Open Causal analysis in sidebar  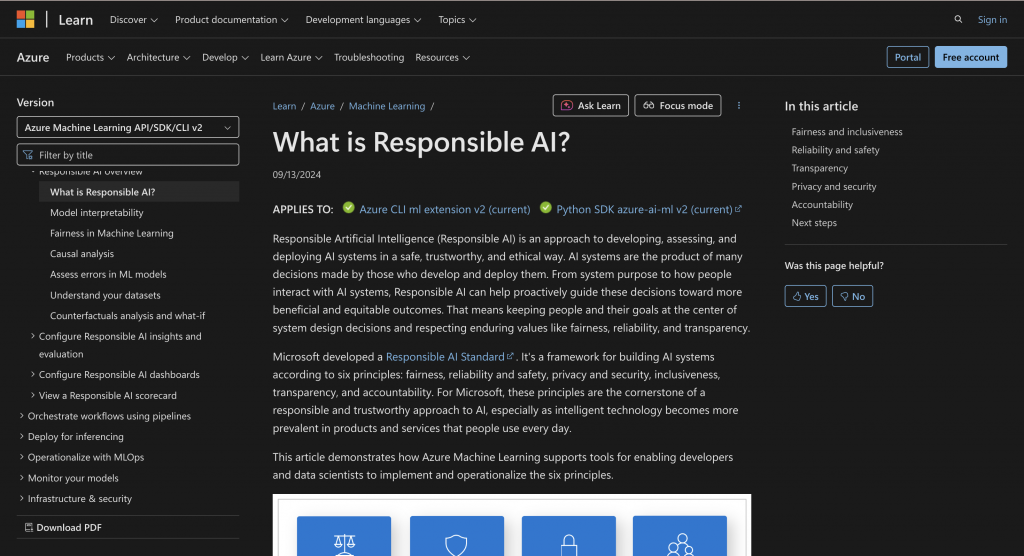pos(82,253)
